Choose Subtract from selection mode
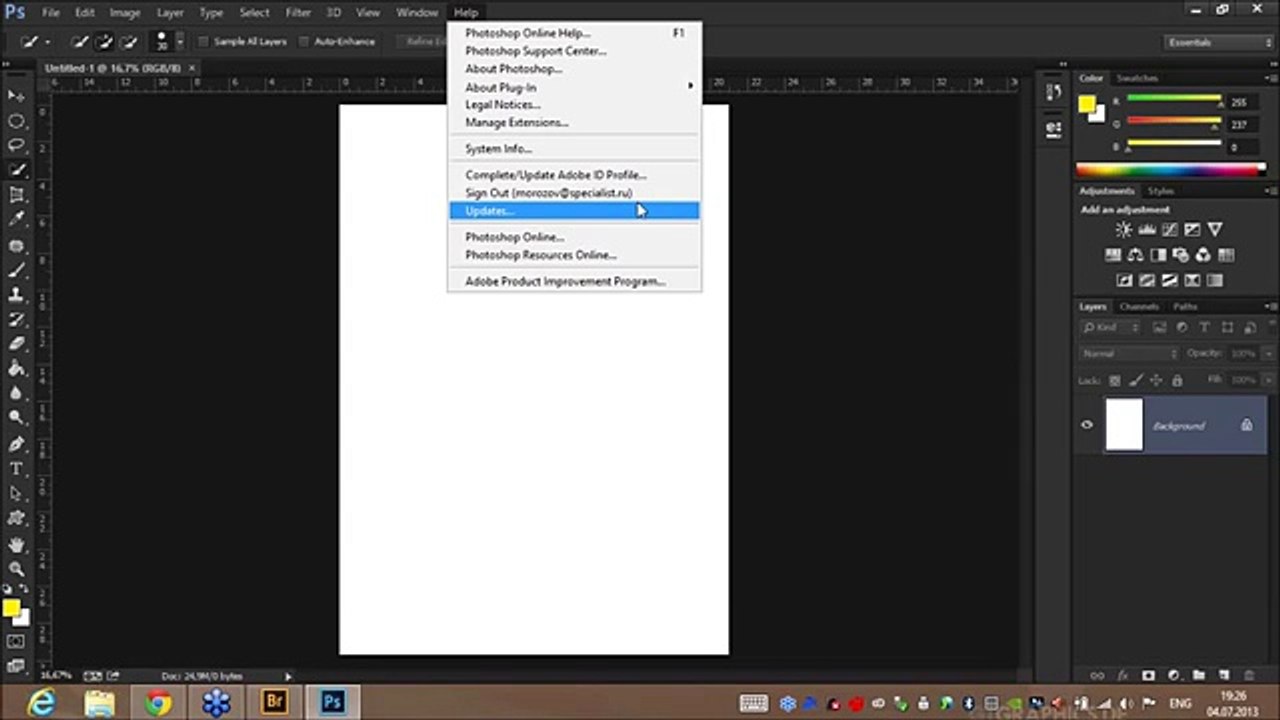 tap(129, 42)
